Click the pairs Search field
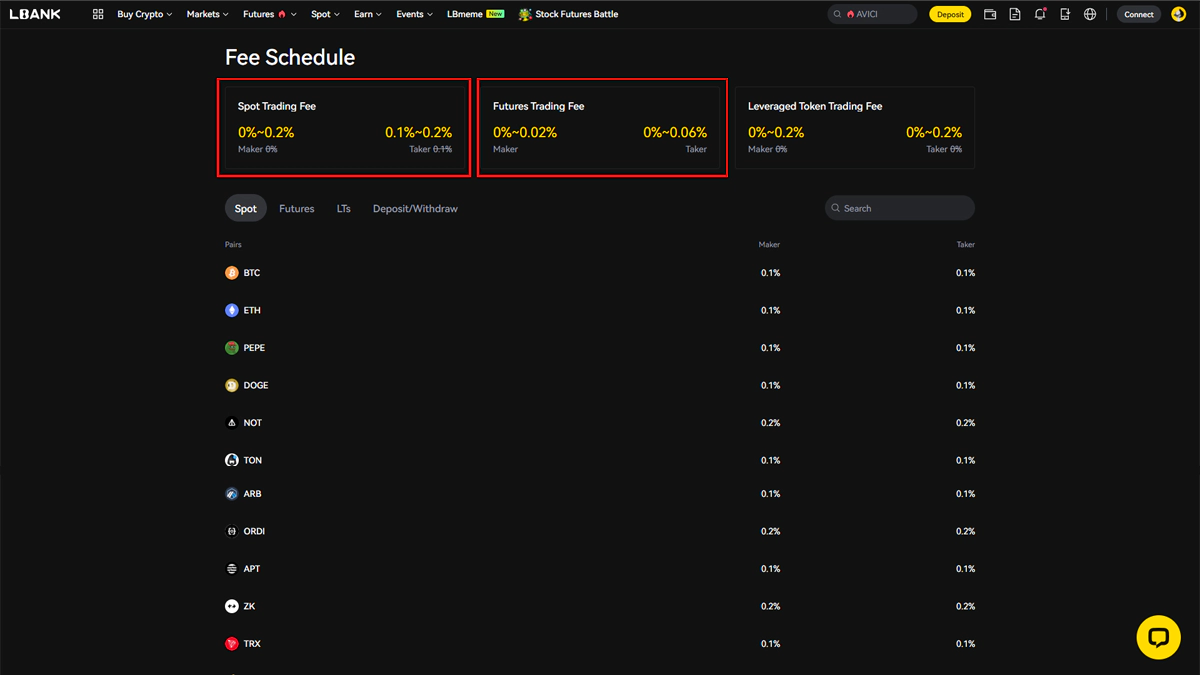Image resolution: width=1200 pixels, height=675 pixels. pyautogui.click(x=900, y=208)
